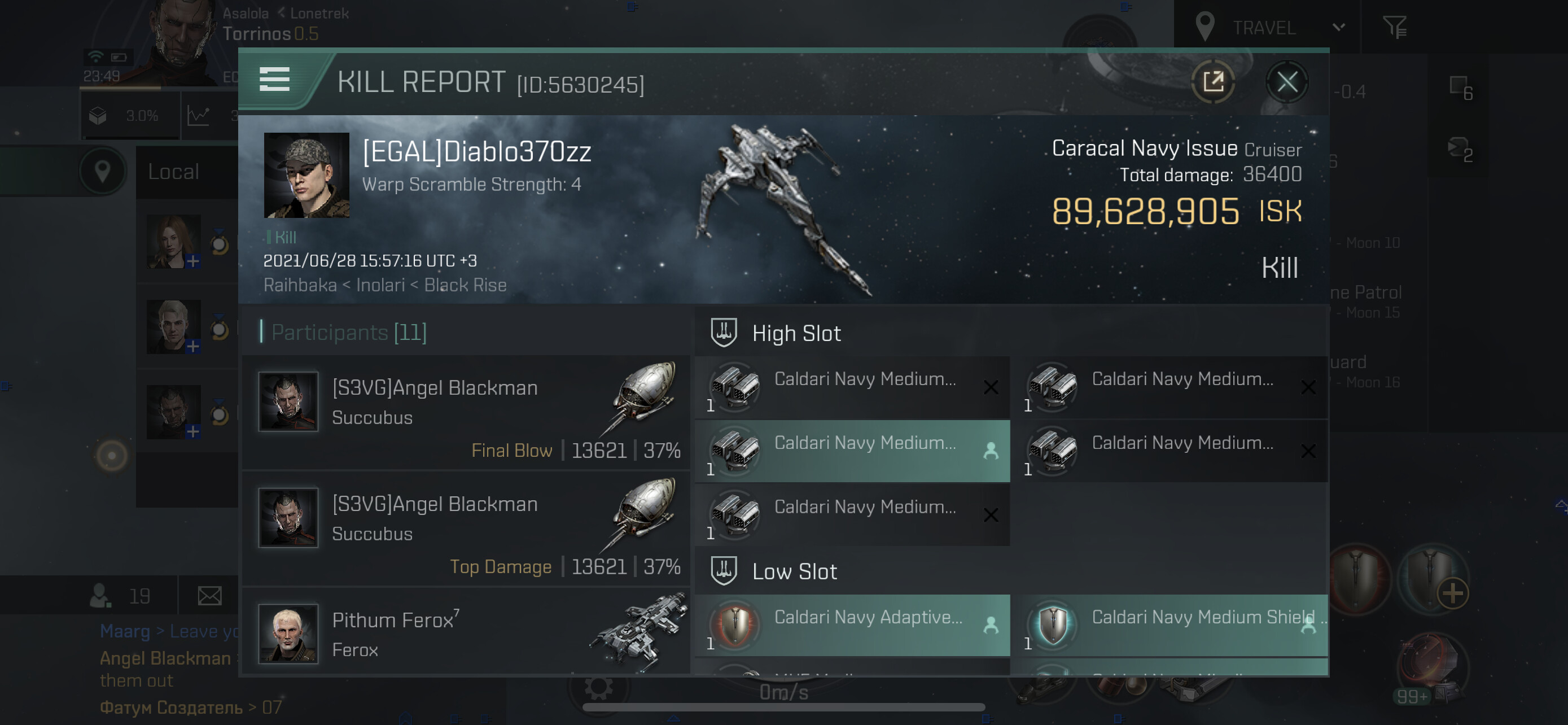Screen dimensions: 1568x725
Task: Click the Local chat location pin icon
Action: pos(102,172)
